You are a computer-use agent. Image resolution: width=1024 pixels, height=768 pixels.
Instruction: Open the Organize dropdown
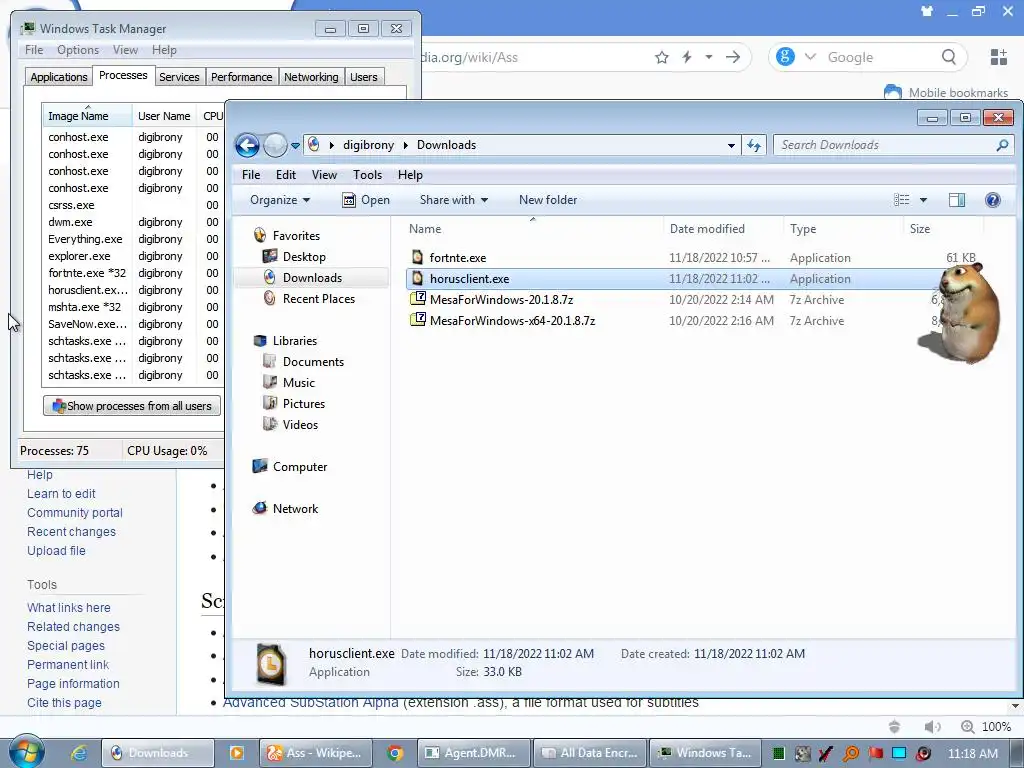(x=280, y=200)
